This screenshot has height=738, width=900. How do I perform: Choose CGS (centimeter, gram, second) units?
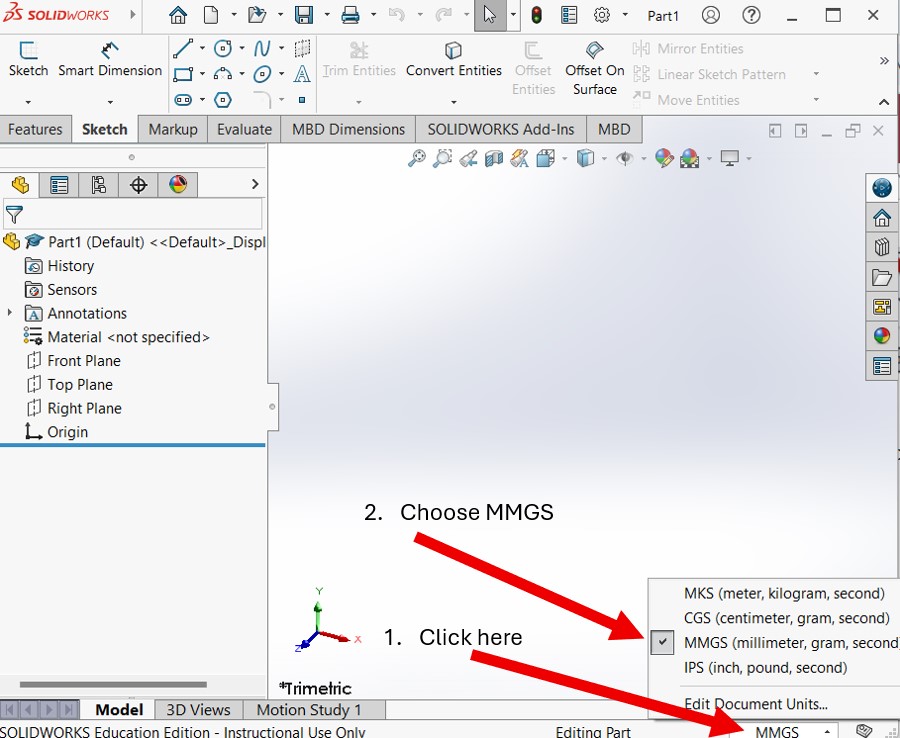786,618
